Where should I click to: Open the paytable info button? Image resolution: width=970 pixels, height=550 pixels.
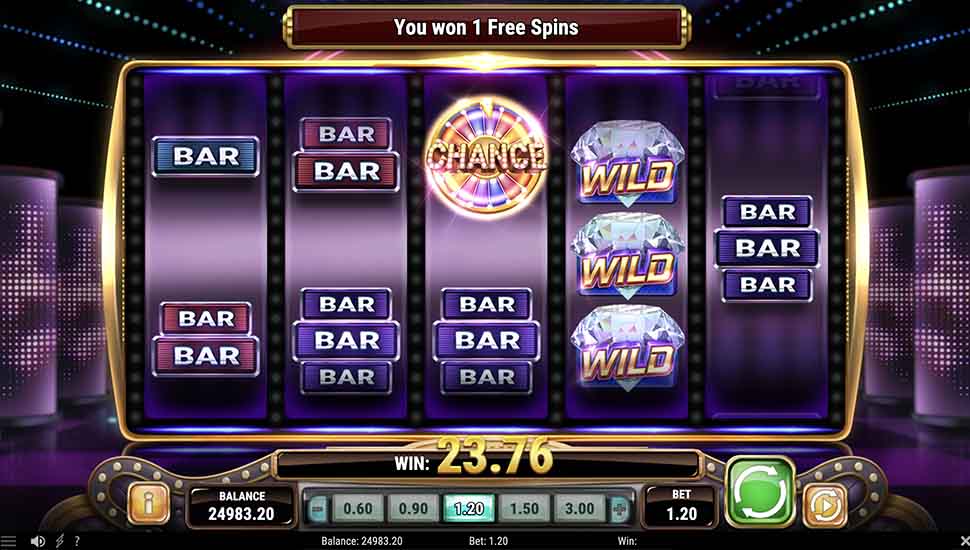tap(148, 504)
